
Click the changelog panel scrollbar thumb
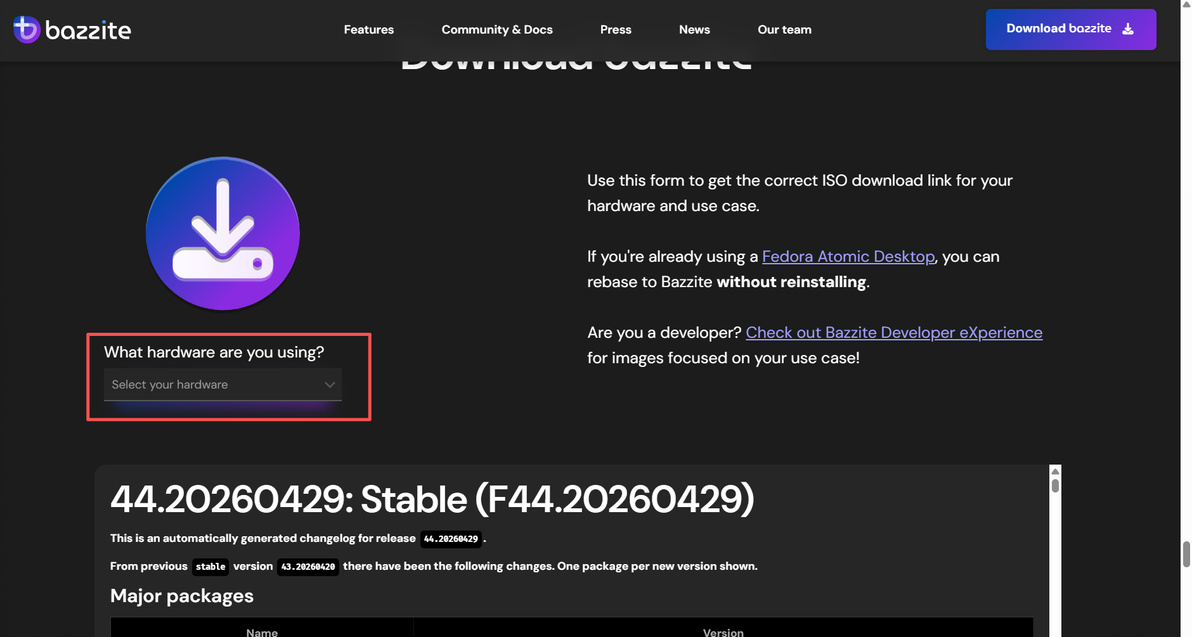1055,485
